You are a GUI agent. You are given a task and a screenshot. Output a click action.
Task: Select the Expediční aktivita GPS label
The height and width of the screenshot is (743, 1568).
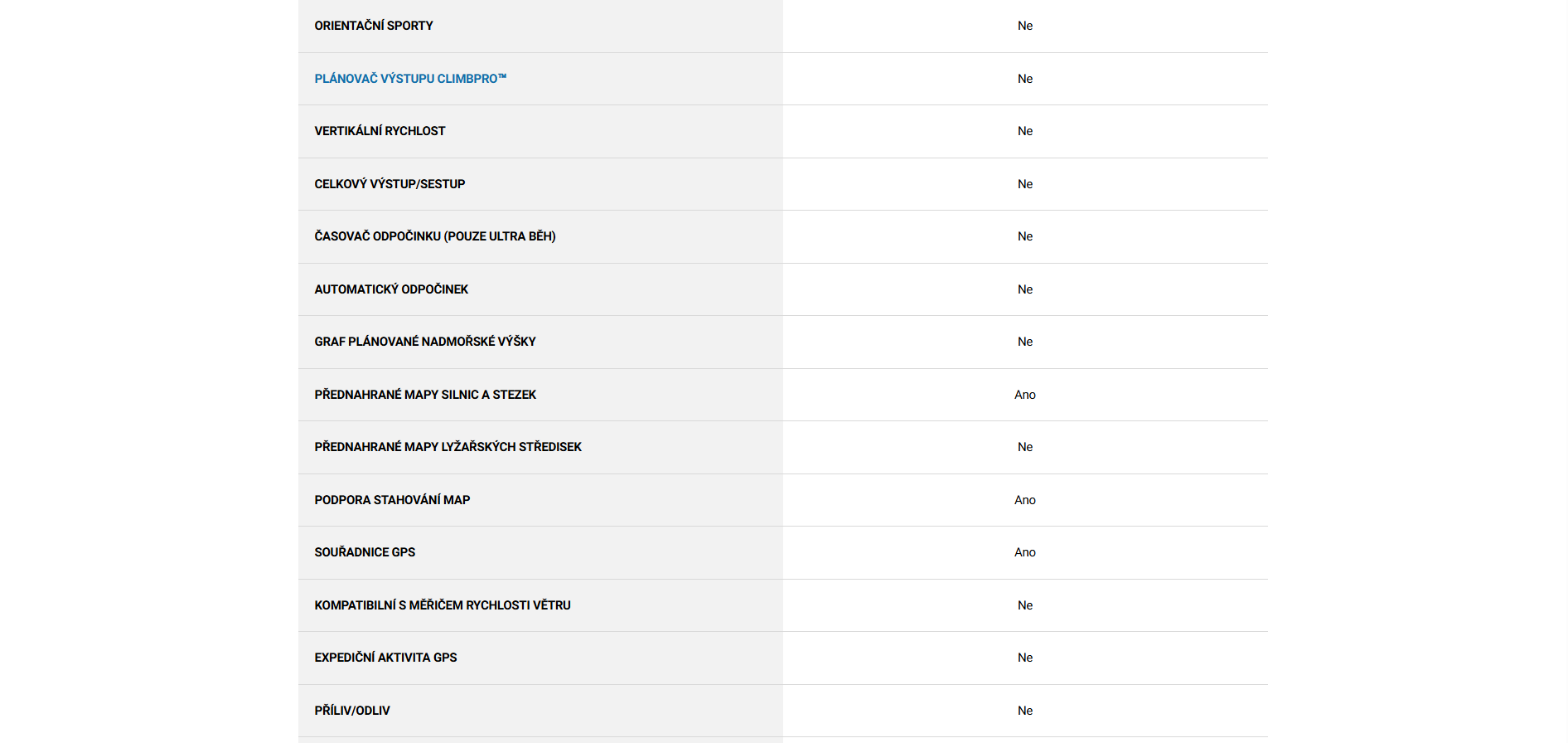[x=385, y=658]
